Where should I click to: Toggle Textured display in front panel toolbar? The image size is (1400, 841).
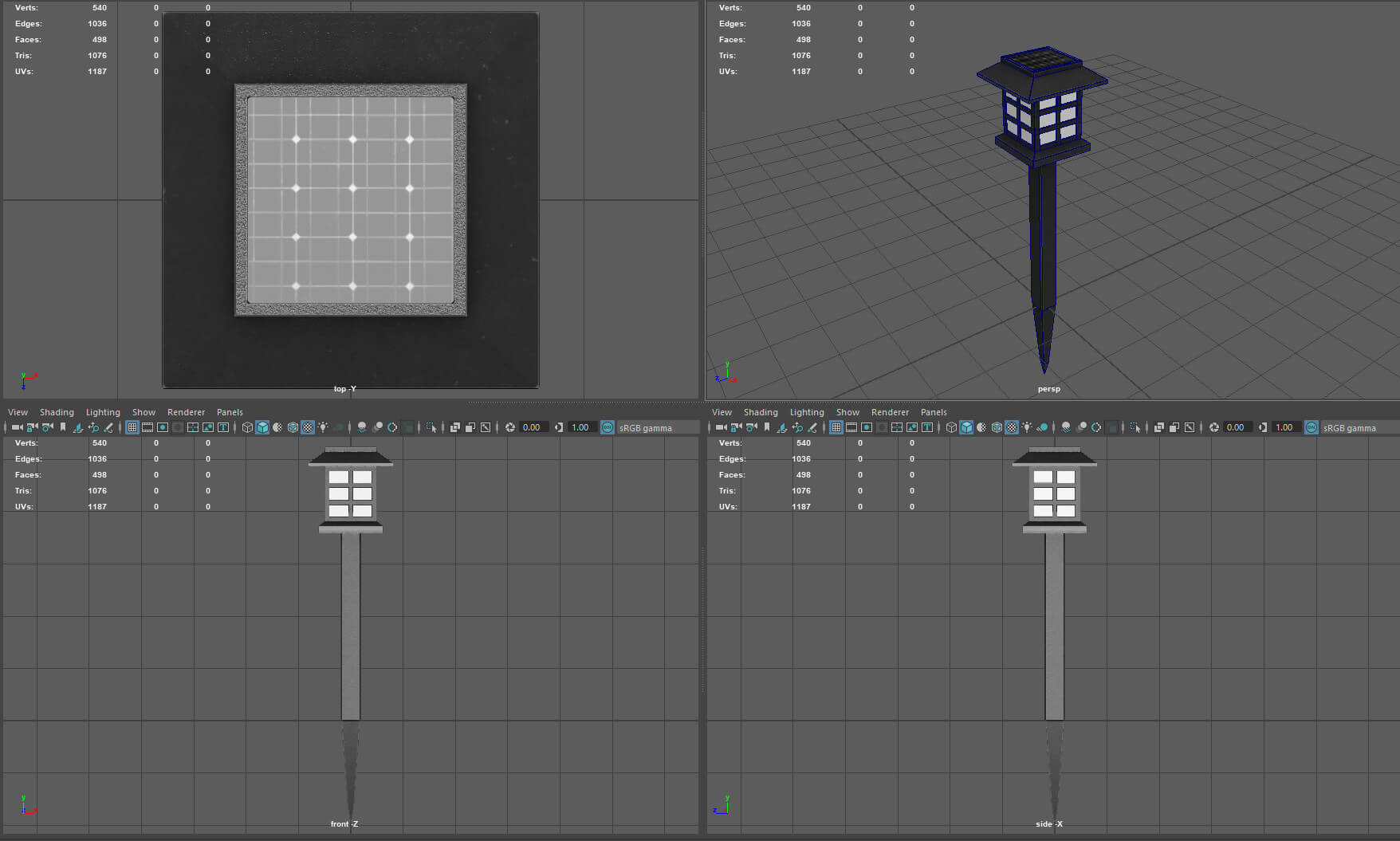point(308,427)
